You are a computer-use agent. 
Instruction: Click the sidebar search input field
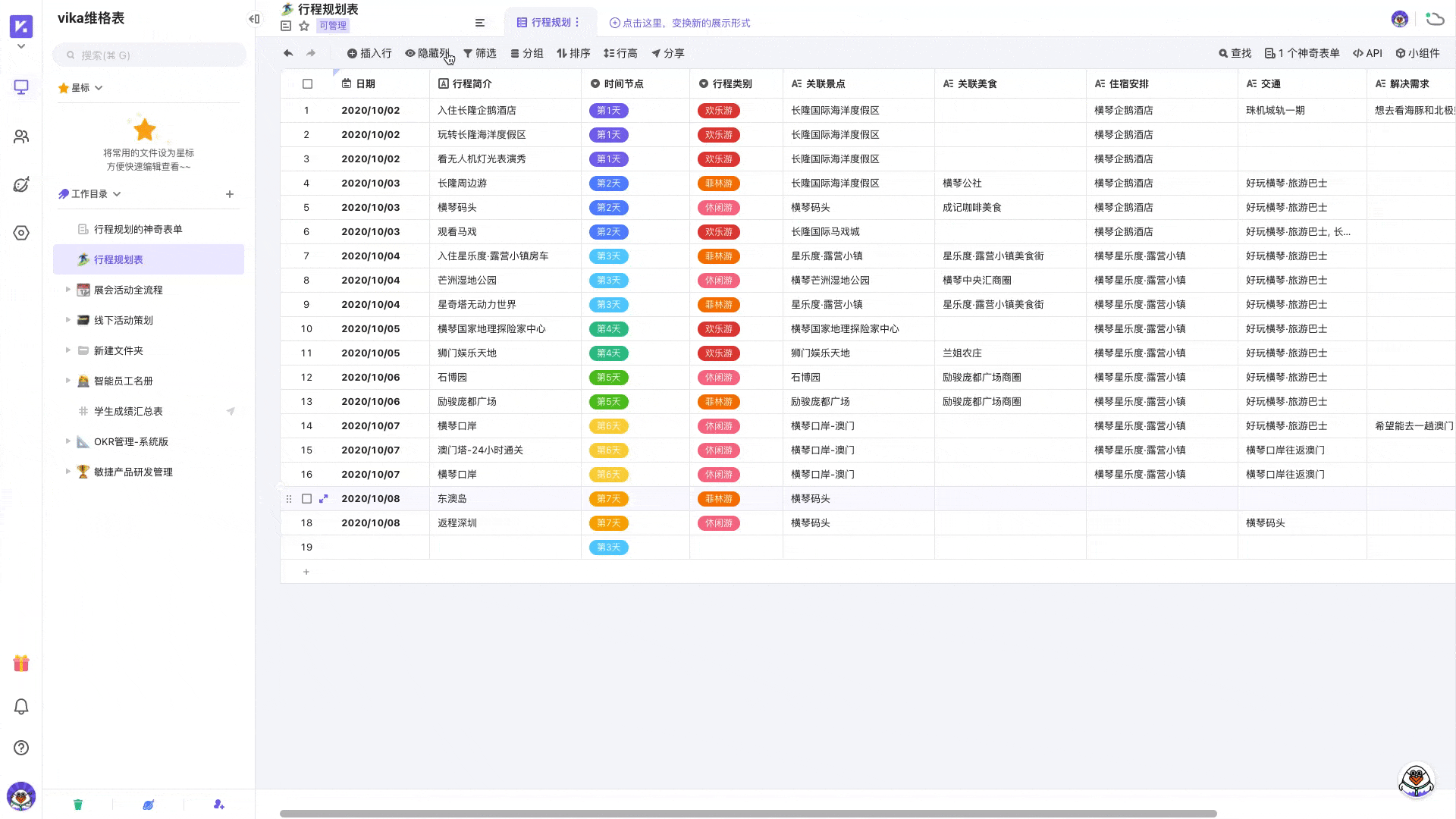coord(149,55)
